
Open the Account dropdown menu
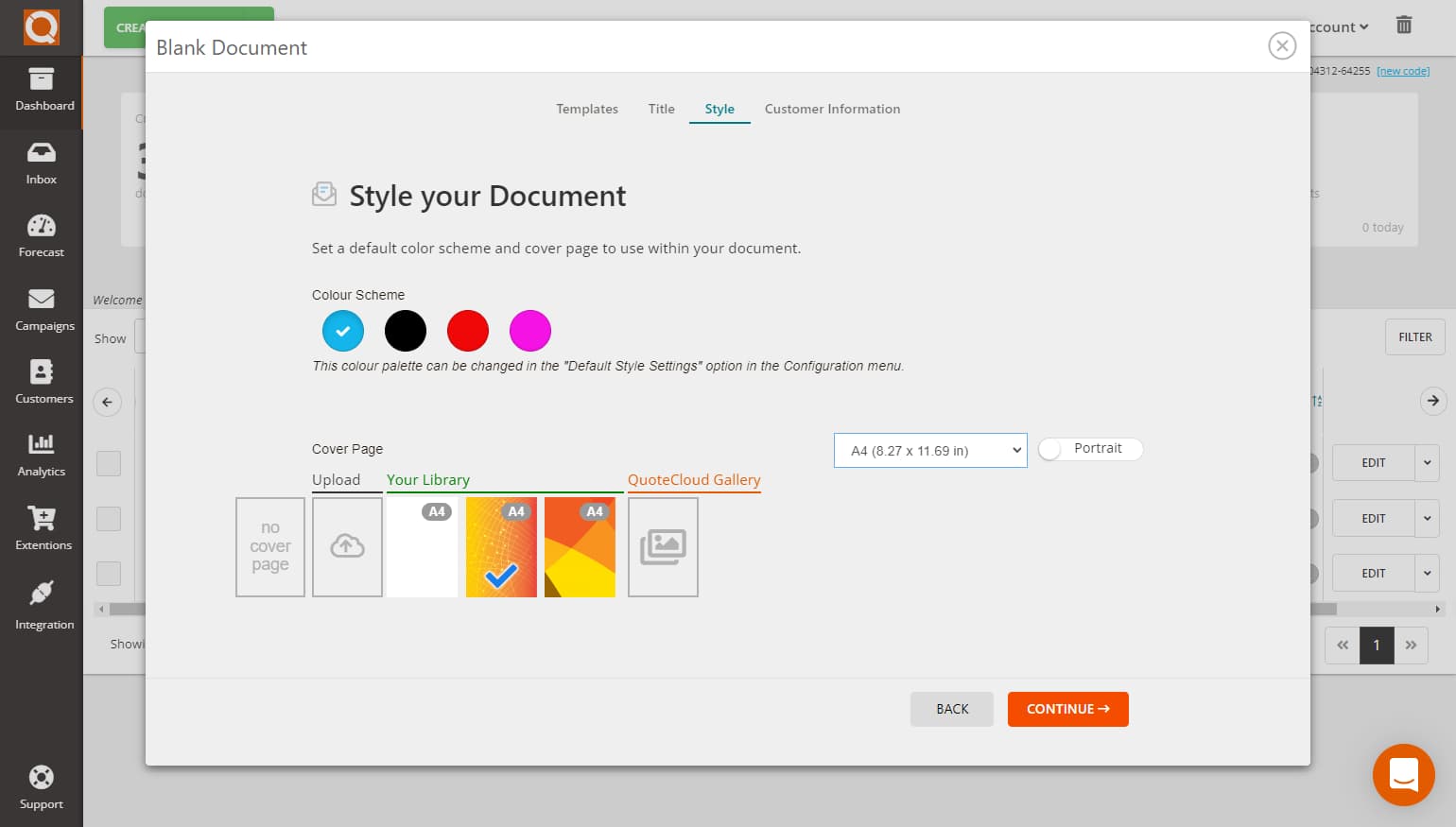[1336, 26]
